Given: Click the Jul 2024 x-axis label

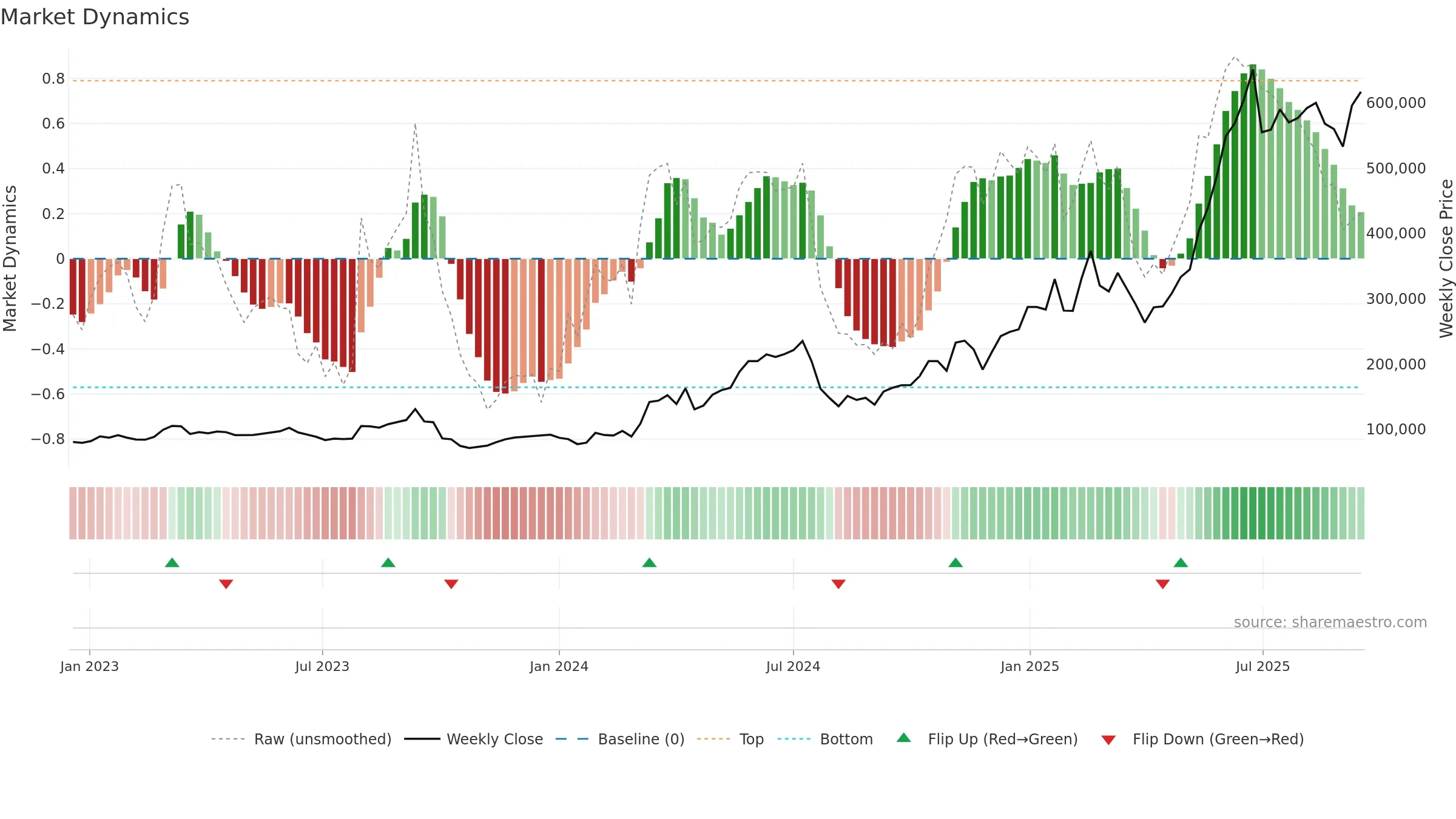Looking at the screenshot, I should (793, 666).
